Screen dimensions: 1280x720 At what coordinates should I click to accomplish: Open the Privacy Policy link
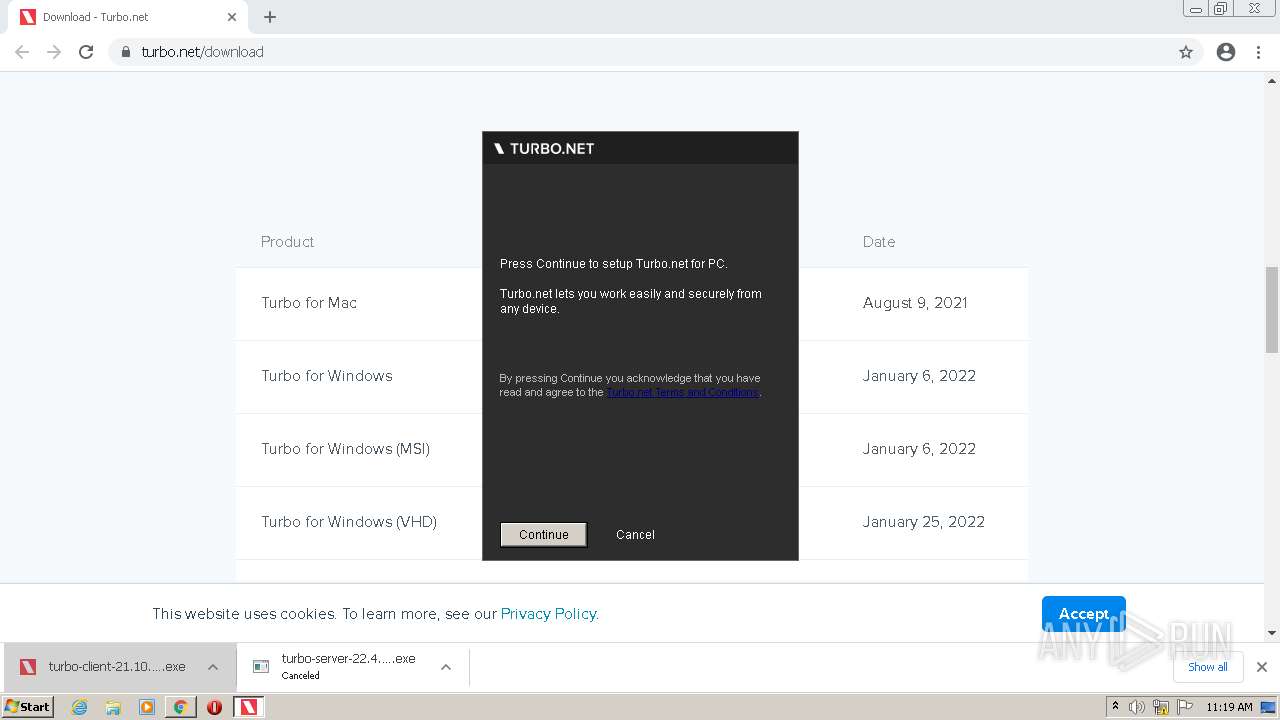(549, 614)
